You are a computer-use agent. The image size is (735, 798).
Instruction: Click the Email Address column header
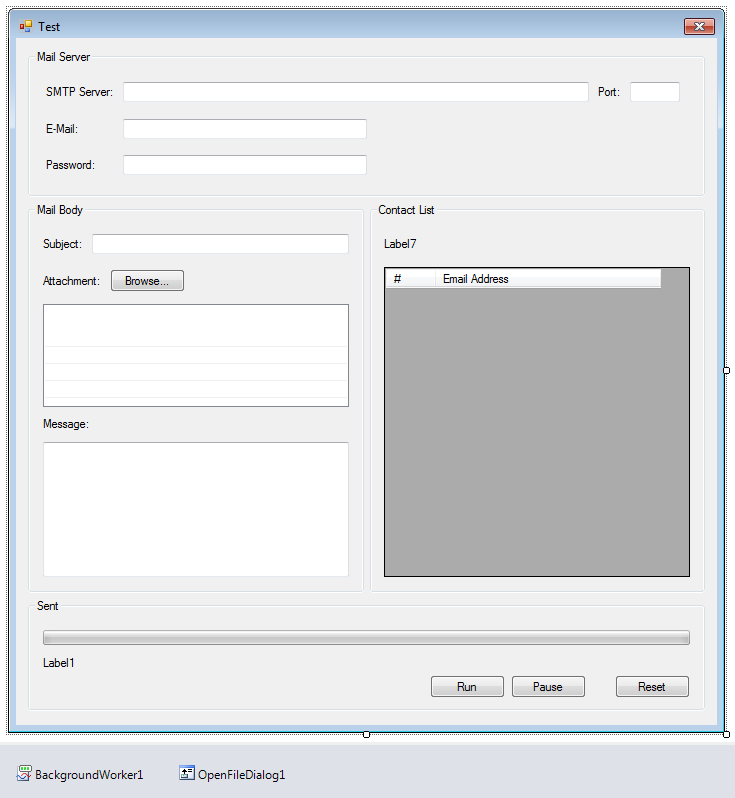(x=548, y=279)
